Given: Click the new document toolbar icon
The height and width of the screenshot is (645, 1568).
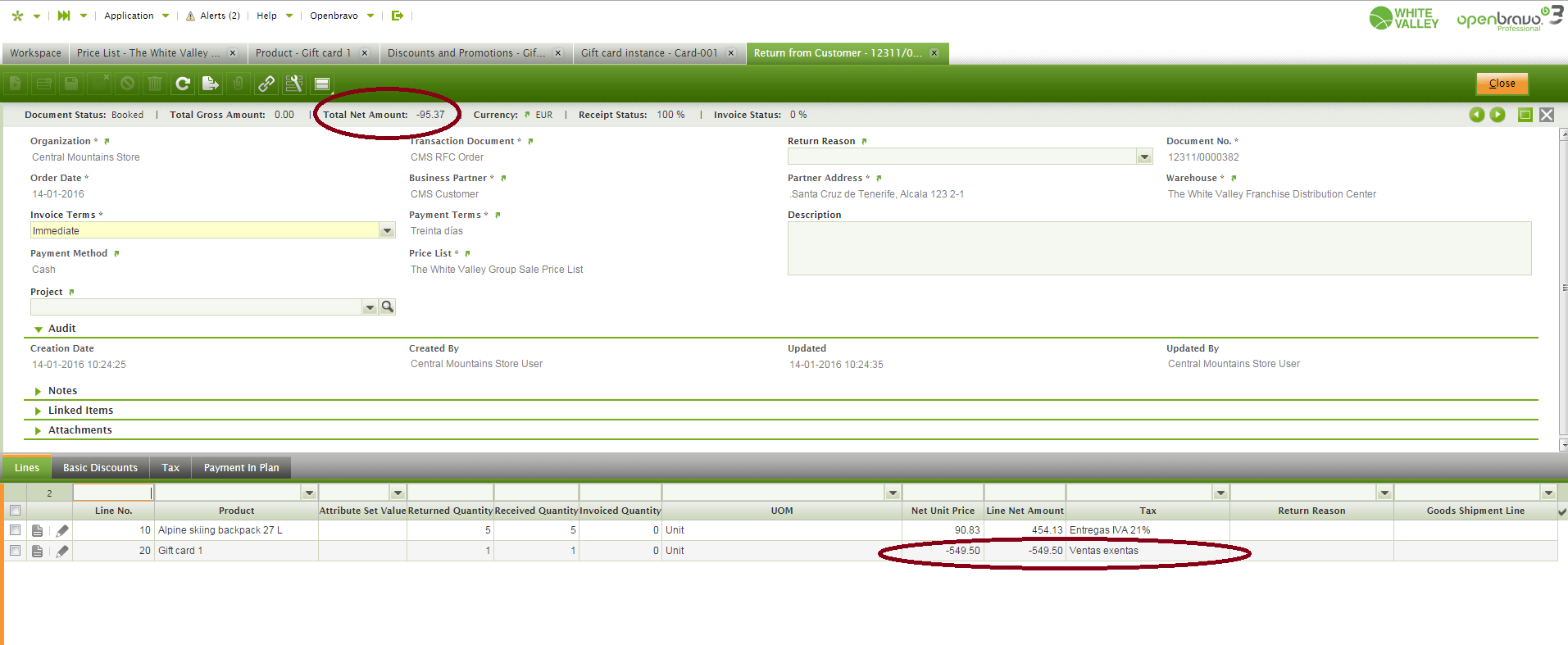Looking at the screenshot, I should coord(16,84).
